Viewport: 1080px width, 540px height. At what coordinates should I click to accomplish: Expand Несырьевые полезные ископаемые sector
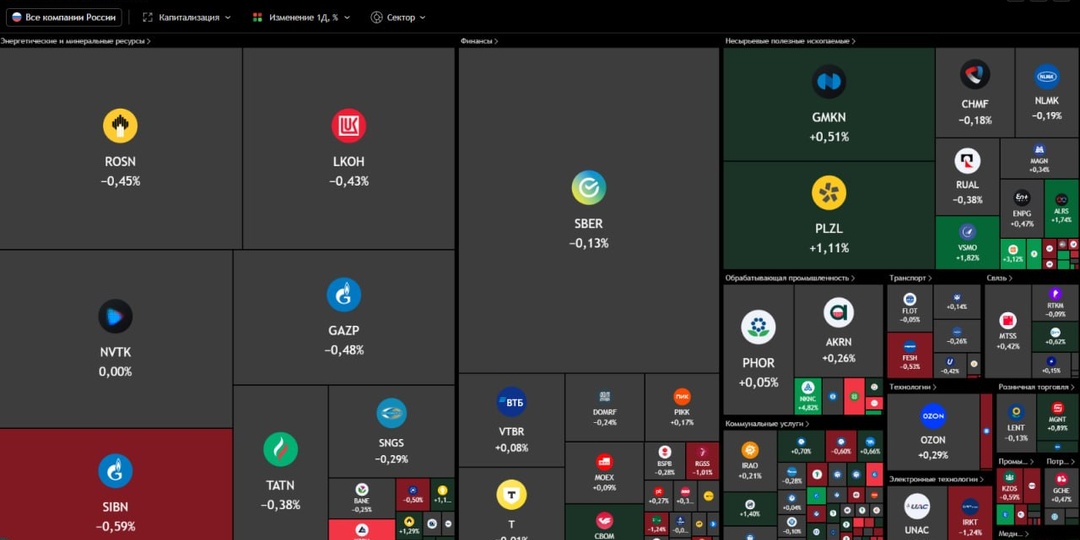790,41
